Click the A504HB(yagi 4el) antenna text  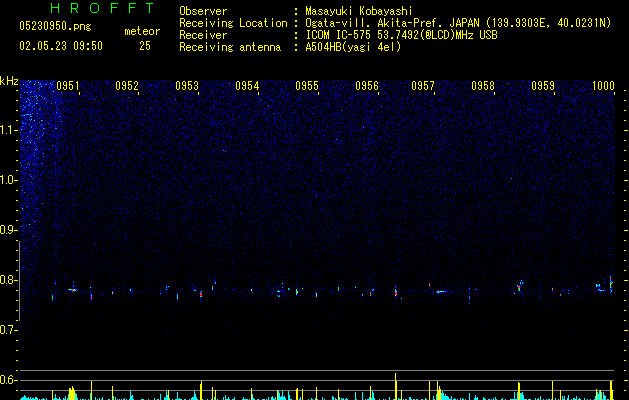tap(353, 47)
